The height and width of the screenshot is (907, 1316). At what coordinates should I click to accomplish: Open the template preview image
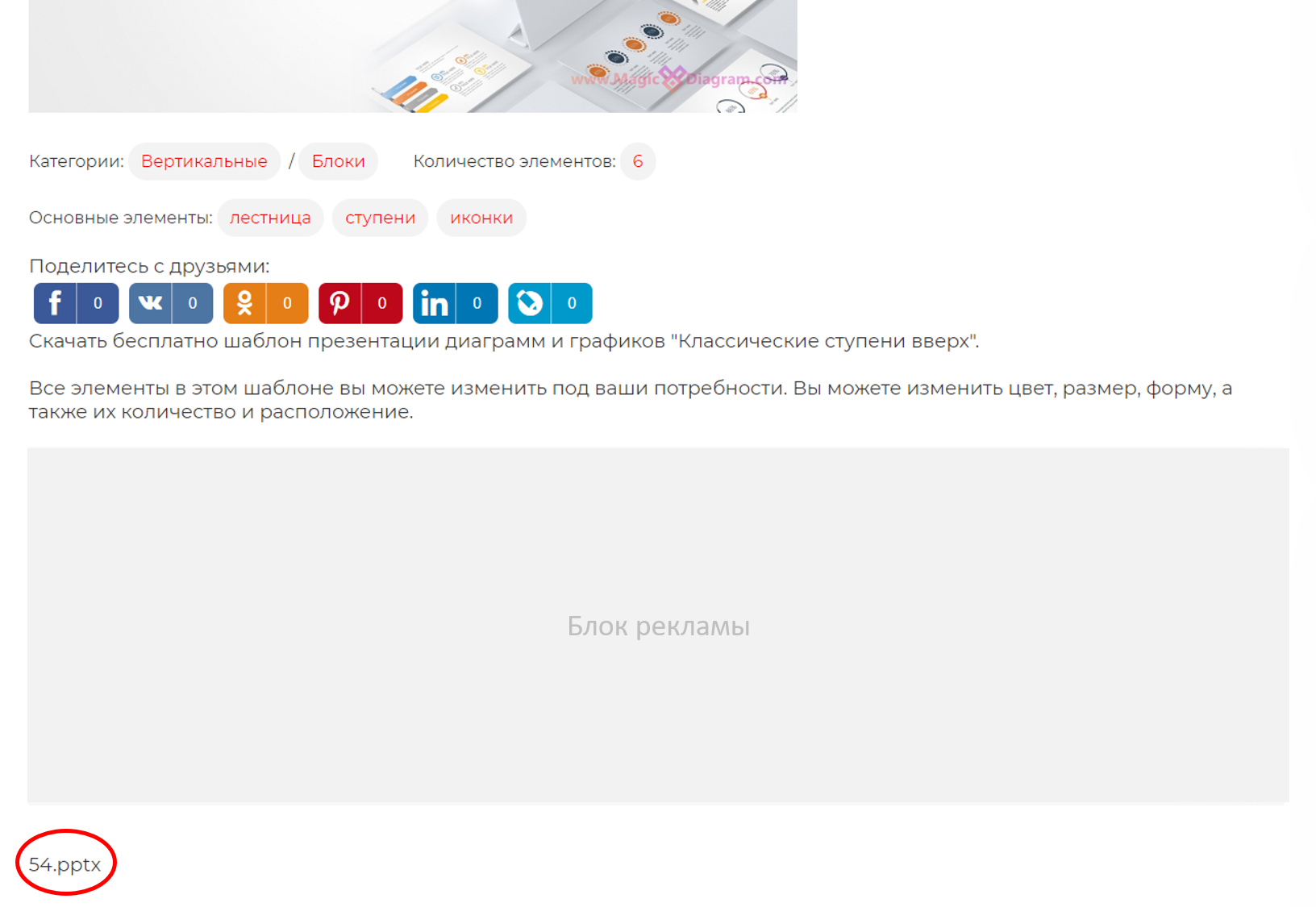[x=412, y=56]
